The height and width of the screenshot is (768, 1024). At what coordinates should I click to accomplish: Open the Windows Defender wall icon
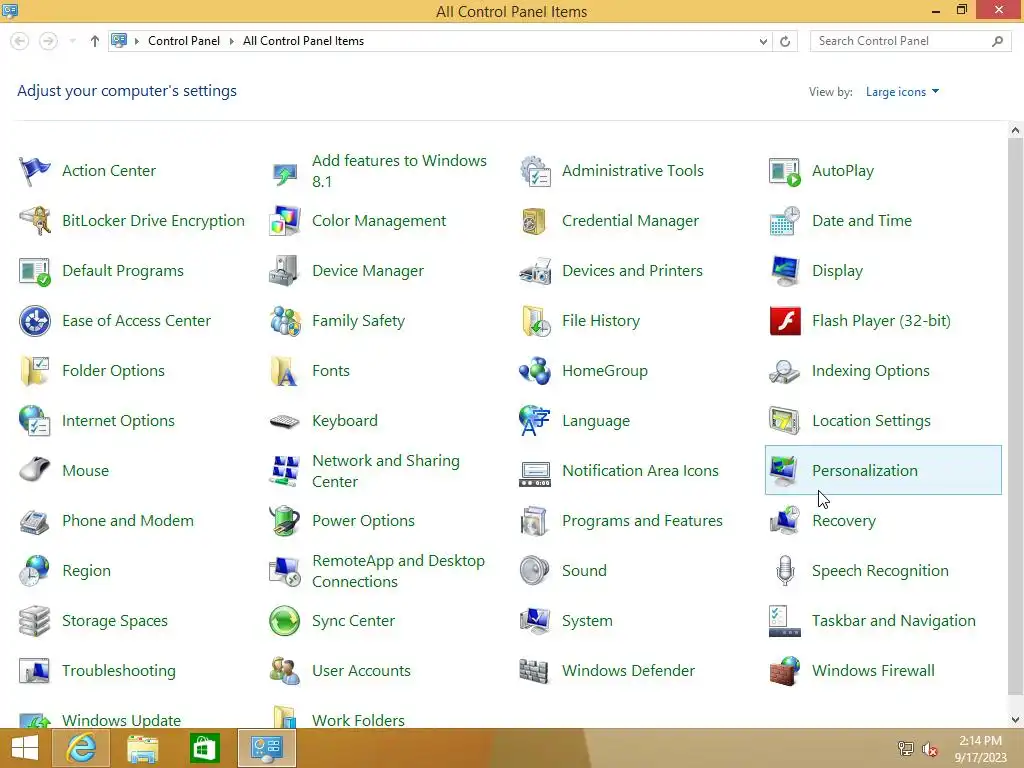tap(535, 671)
